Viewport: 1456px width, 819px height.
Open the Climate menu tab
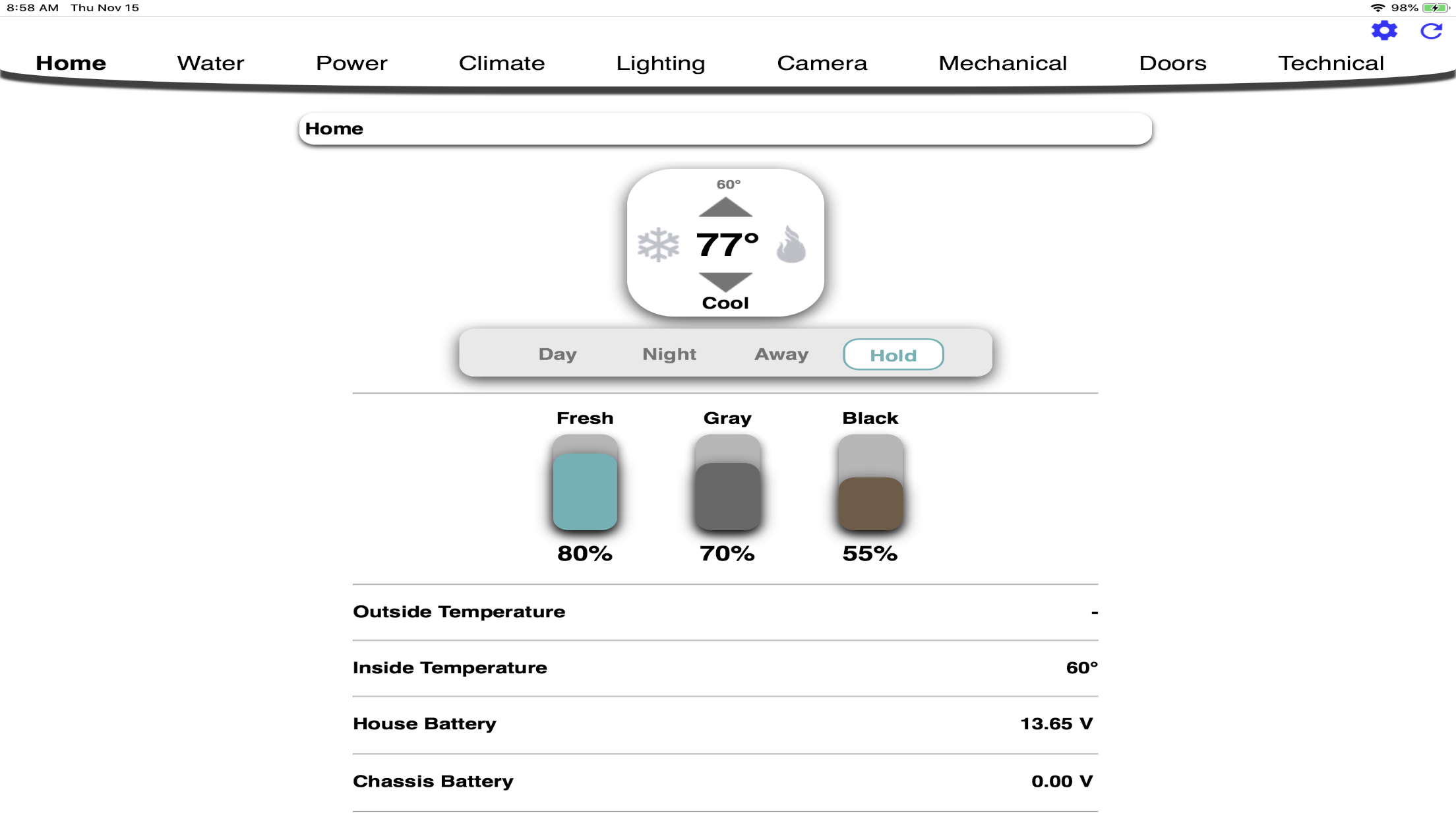point(501,62)
